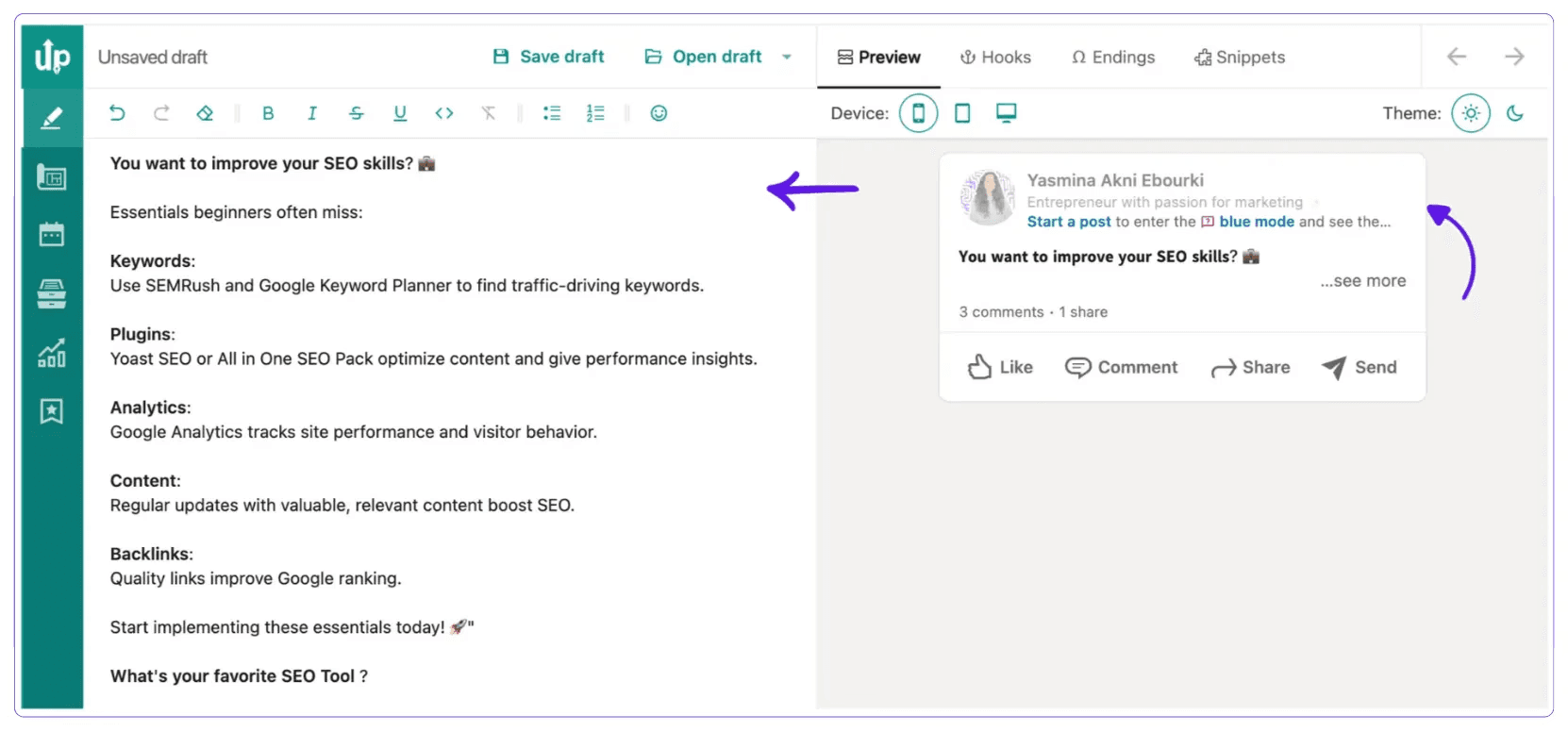The height and width of the screenshot is (732, 1568).
Task: Click the 'What's your favorite SEO Tool ?' line
Action: pyautogui.click(x=239, y=676)
